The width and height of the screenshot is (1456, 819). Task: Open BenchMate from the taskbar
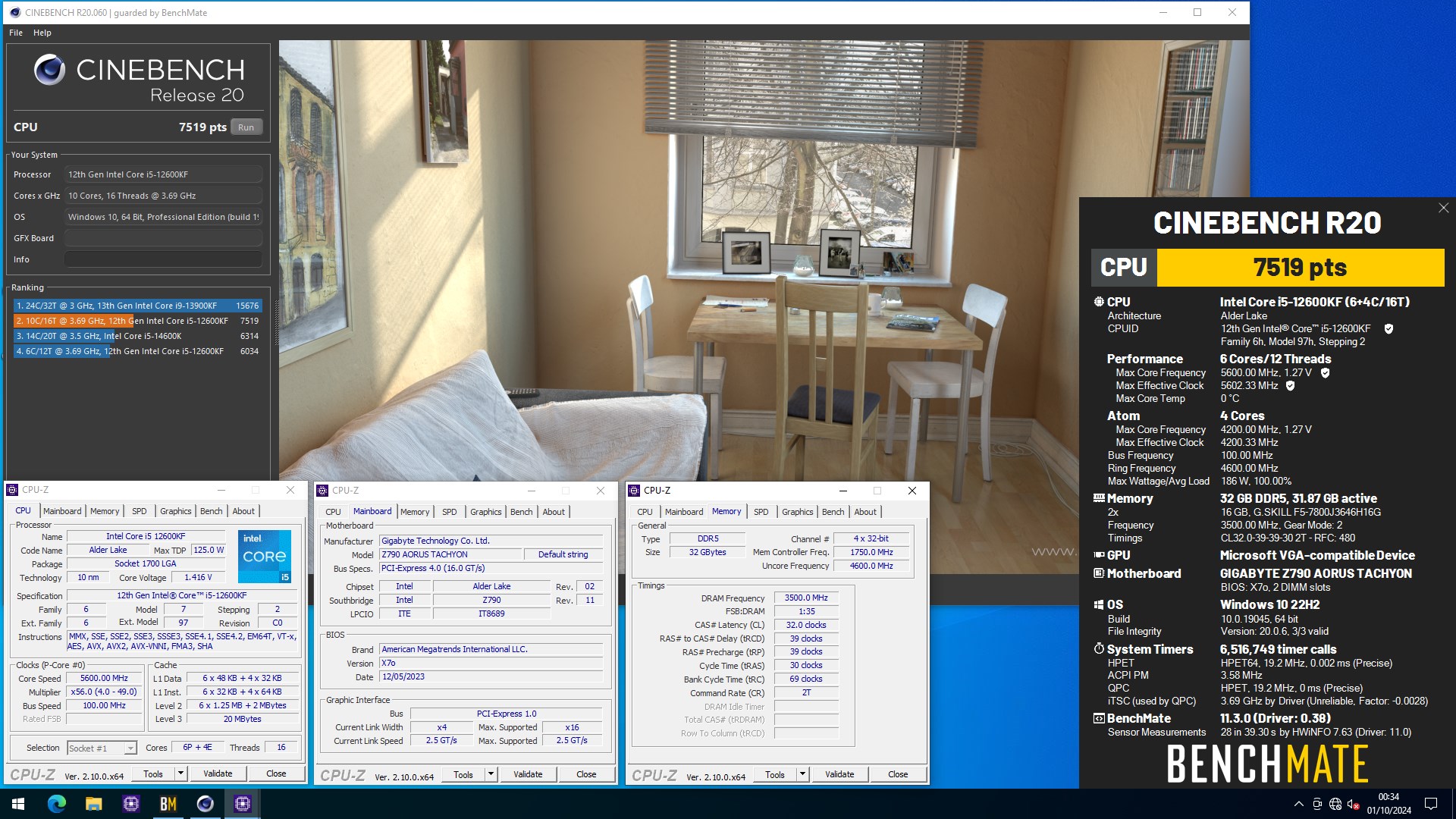point(168,804)
